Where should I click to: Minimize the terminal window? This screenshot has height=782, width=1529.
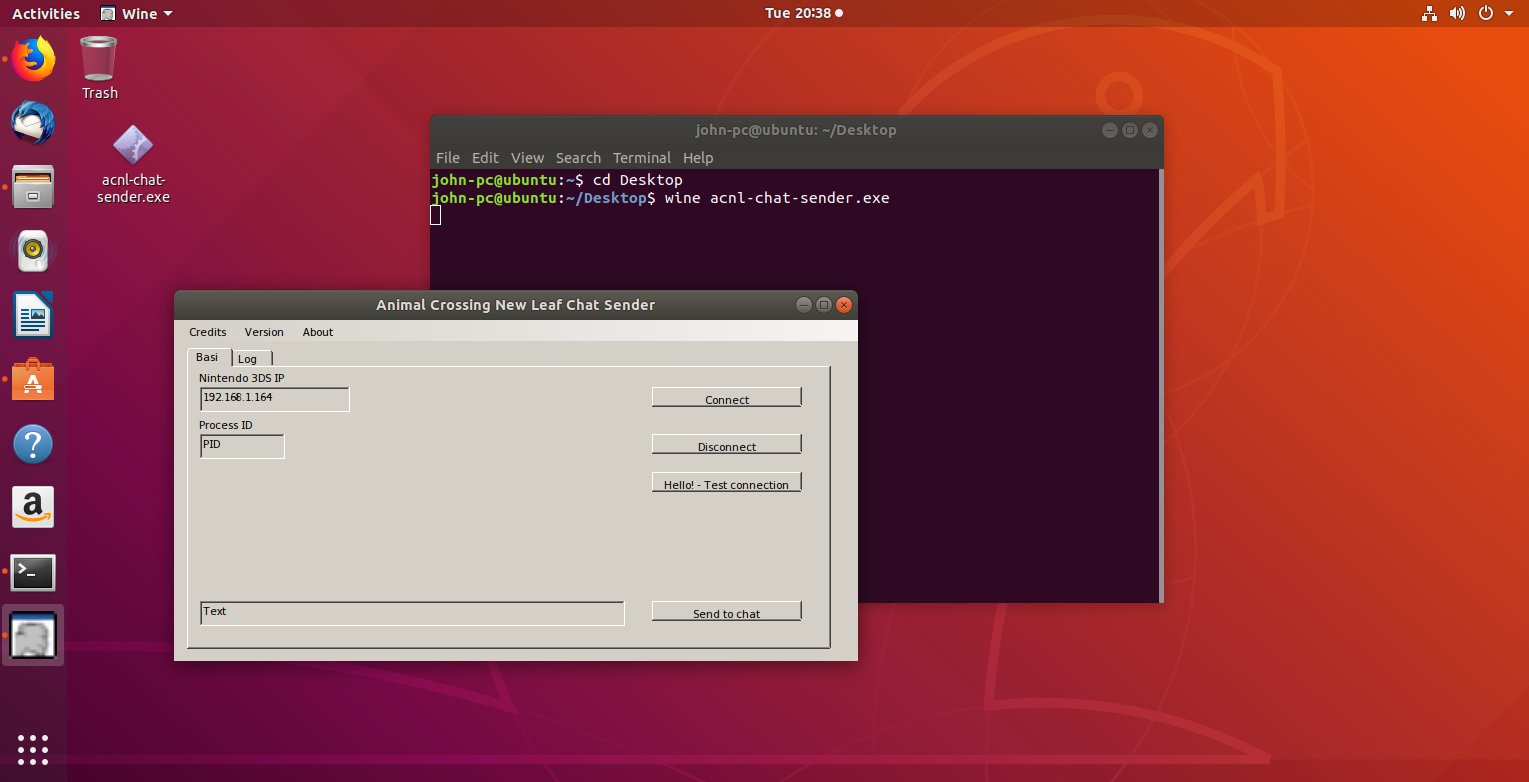[1110, 130]
